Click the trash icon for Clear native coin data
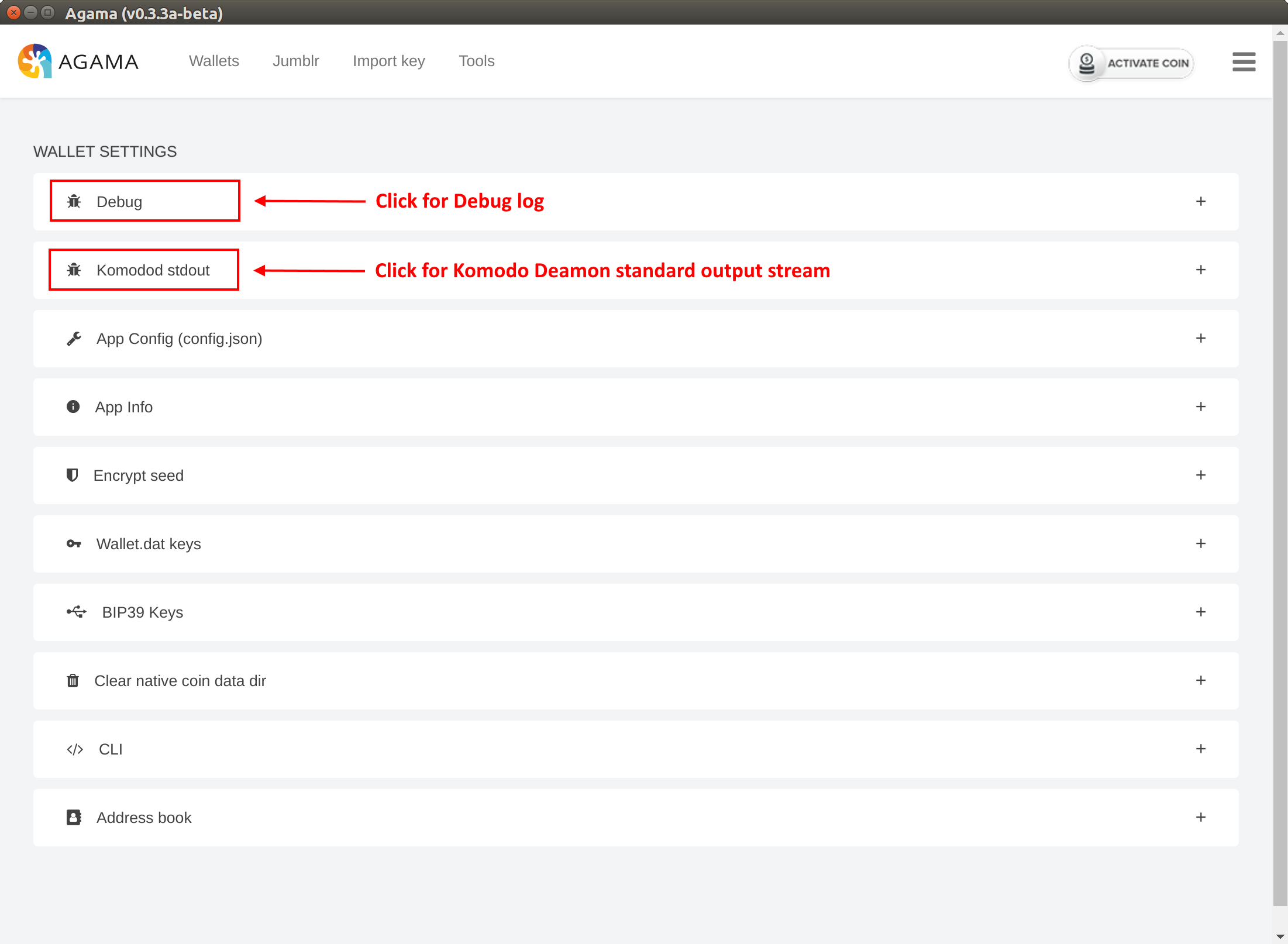This screenshot has width=1288, height=944. (x=73, y=681)
